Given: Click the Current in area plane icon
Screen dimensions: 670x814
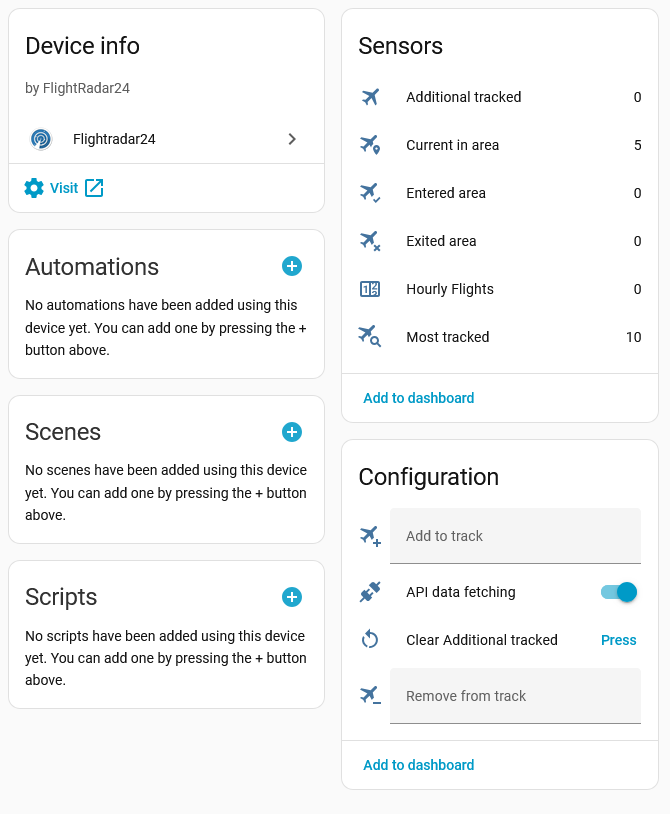Looking at the screenshot, I should tap(370, 145).
